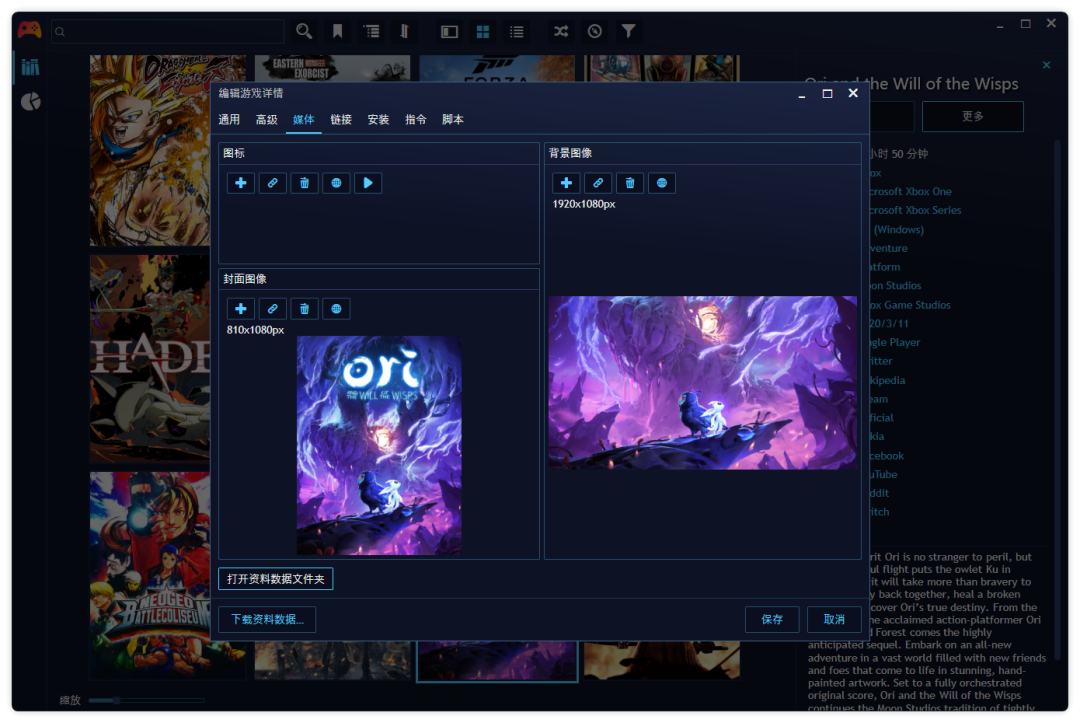Open the filter funnel icon

[x=628, y=31]
